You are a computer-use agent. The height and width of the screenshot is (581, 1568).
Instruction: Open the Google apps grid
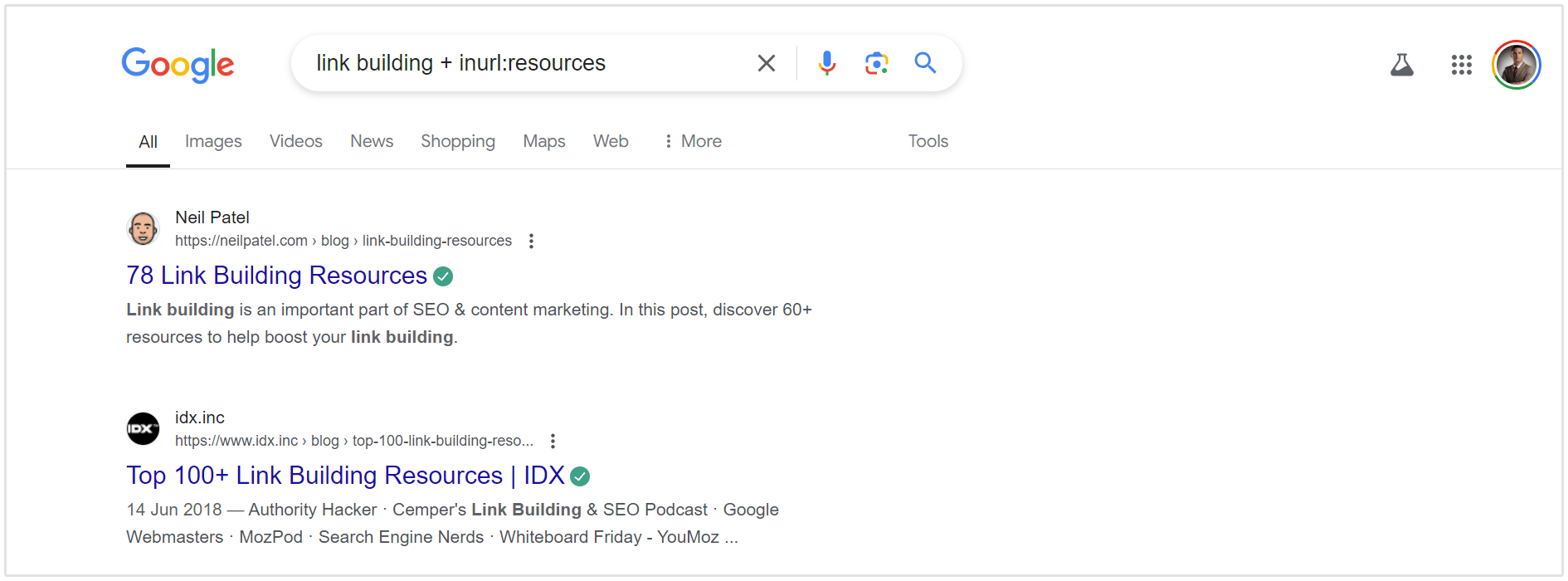1461,65
